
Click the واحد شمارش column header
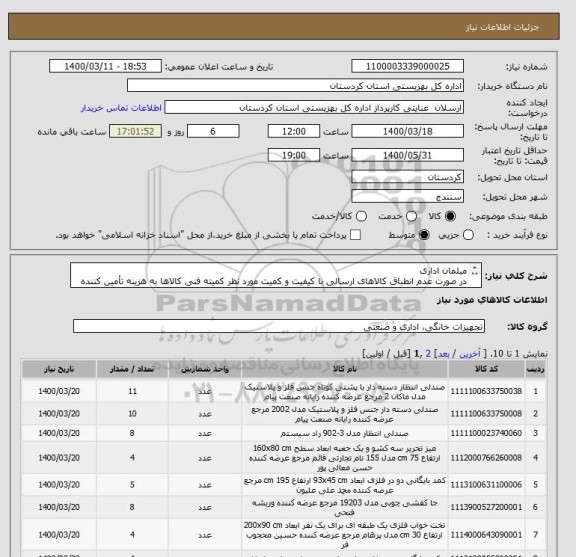click(x=205, y=369)
